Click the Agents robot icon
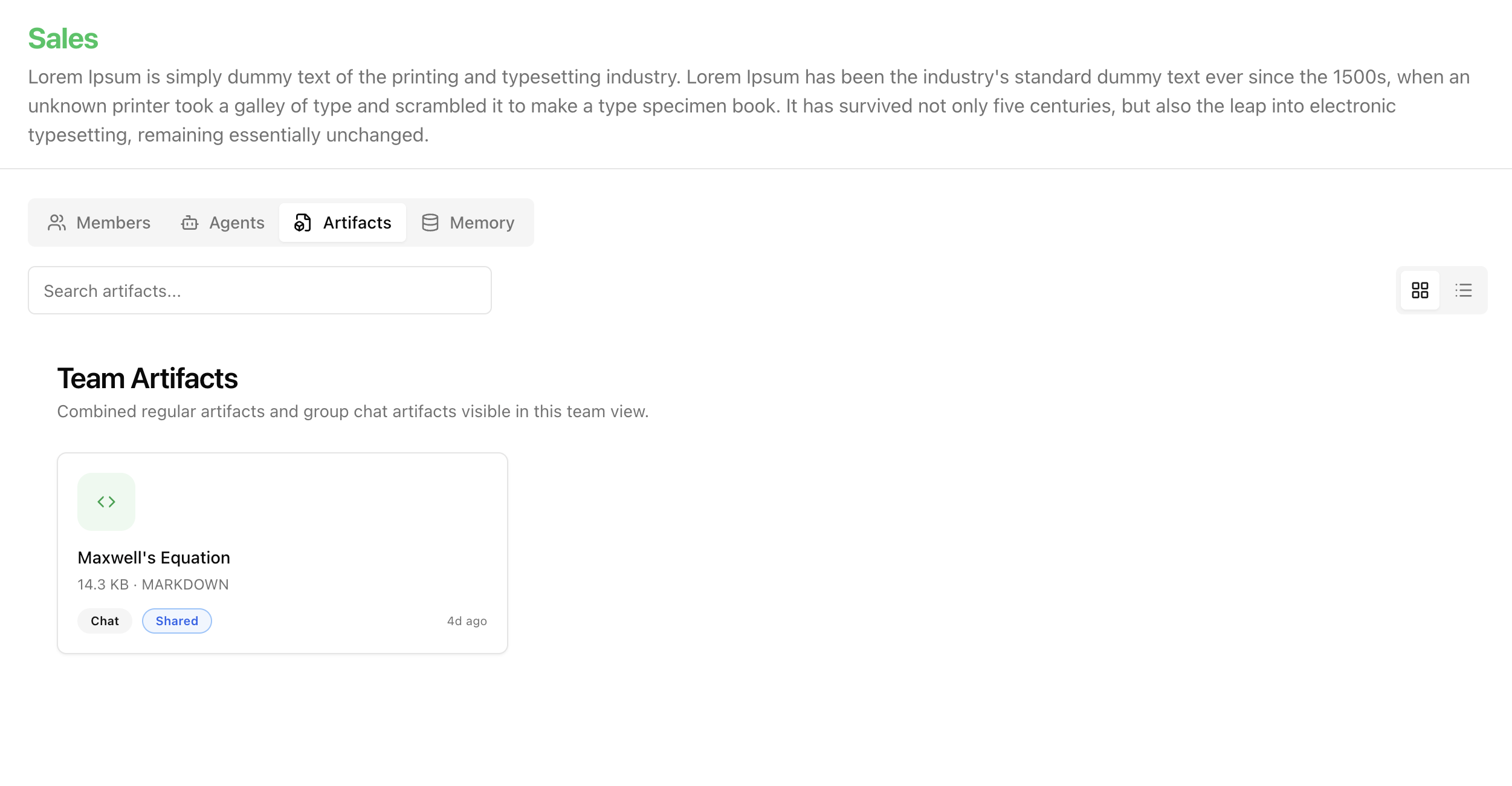 190,222
